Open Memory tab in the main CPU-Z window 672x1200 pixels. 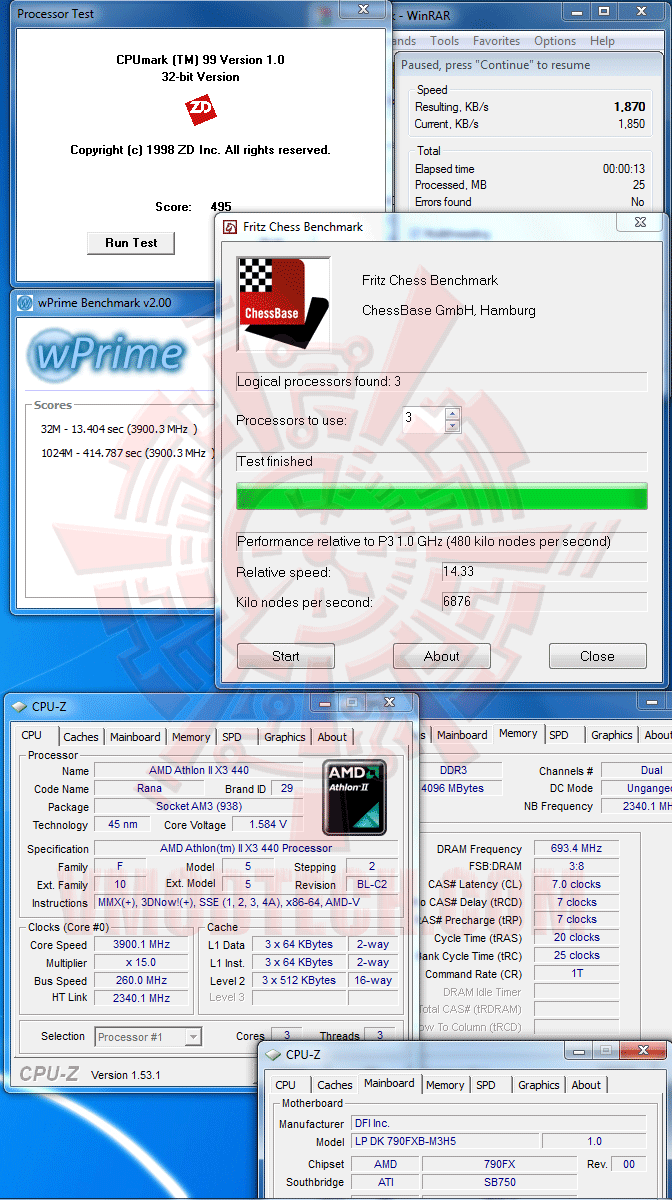click(191, 737)
